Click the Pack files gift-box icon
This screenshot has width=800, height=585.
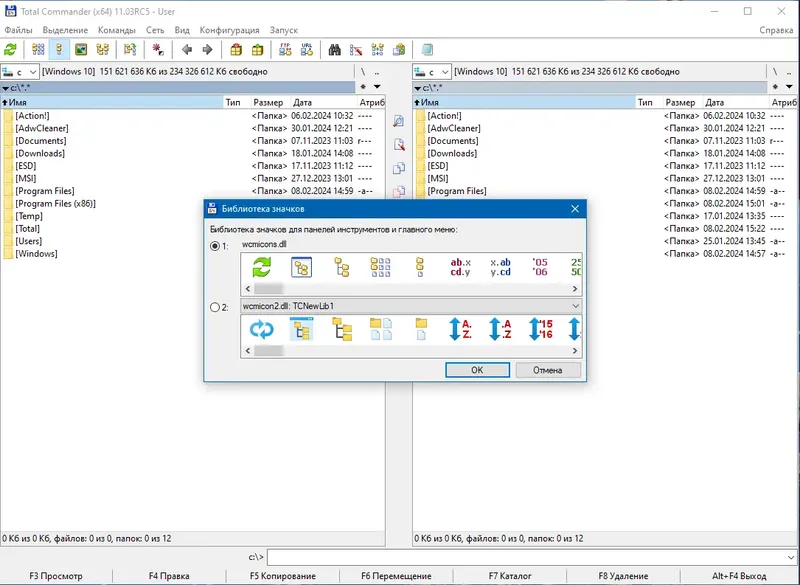pos(236,49)
